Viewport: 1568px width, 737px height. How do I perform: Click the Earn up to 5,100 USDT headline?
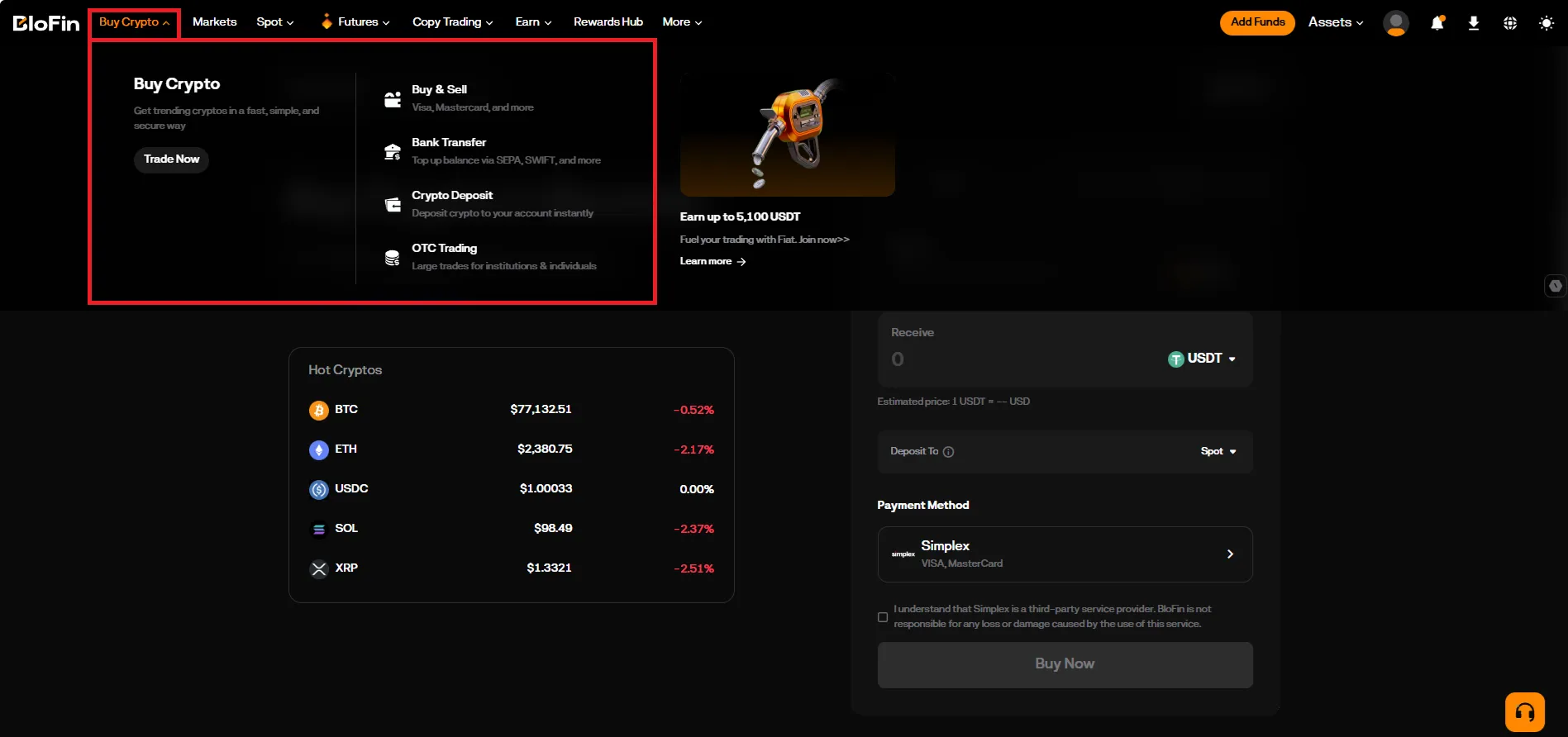coord(740,217)
